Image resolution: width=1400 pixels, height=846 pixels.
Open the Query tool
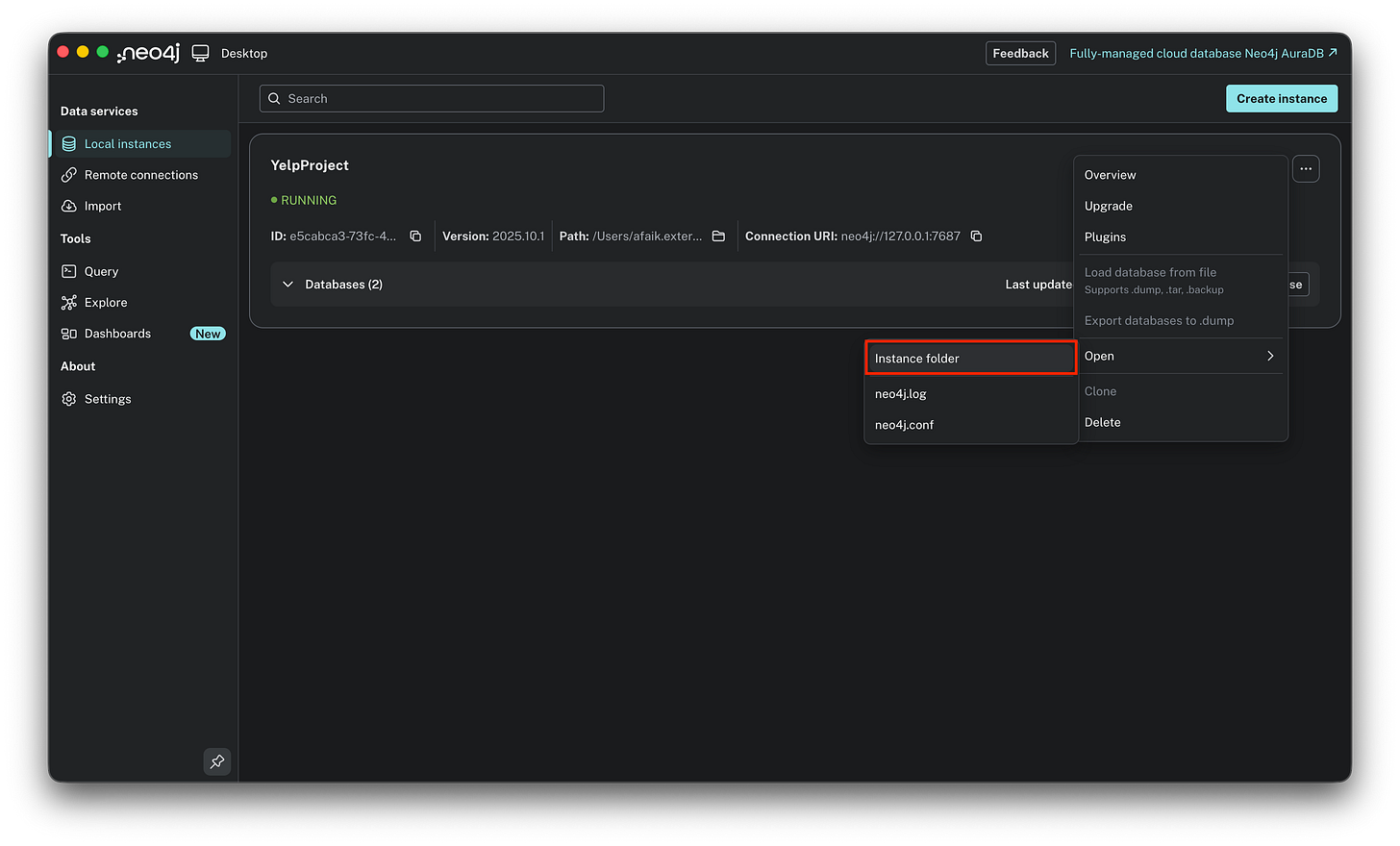68,271
